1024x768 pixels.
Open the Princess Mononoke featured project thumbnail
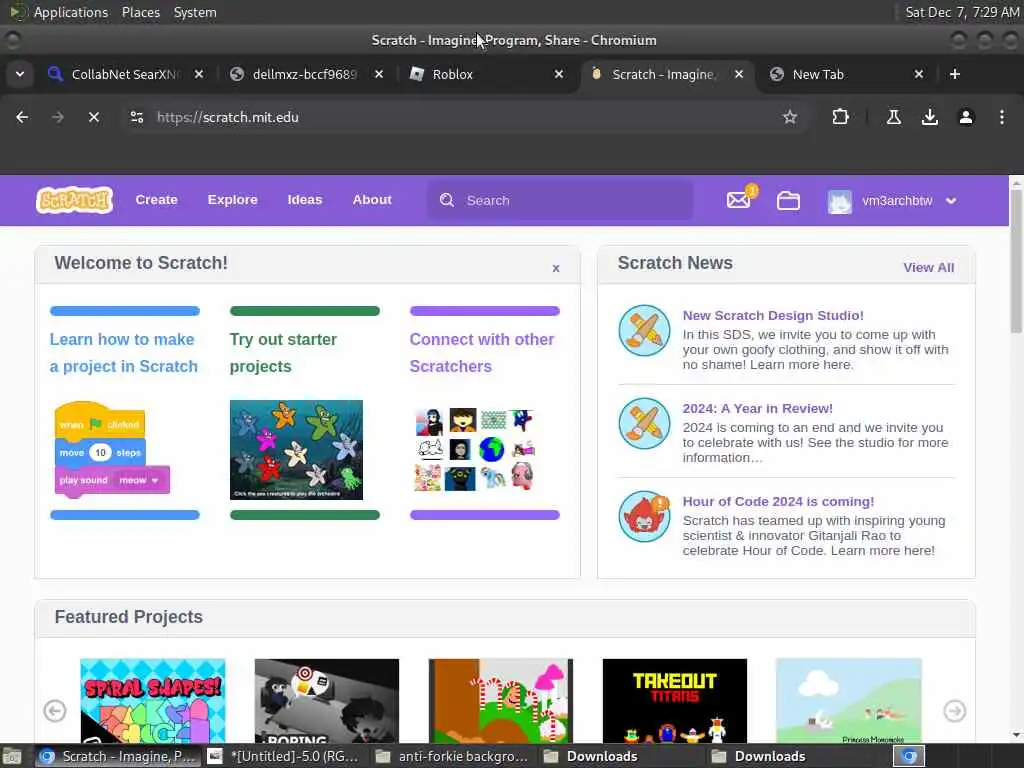849,701
